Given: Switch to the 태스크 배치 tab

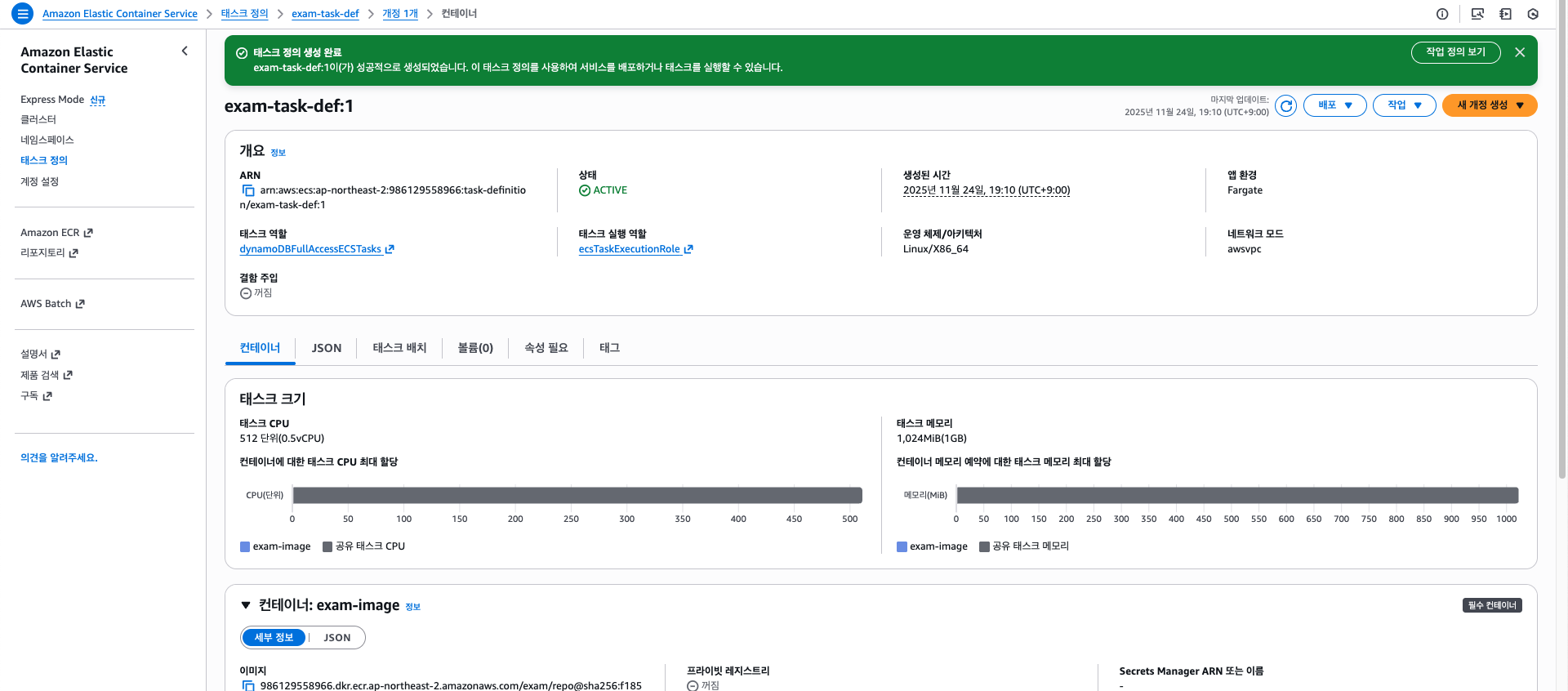Looking at the screenshot, I should 399,348.
